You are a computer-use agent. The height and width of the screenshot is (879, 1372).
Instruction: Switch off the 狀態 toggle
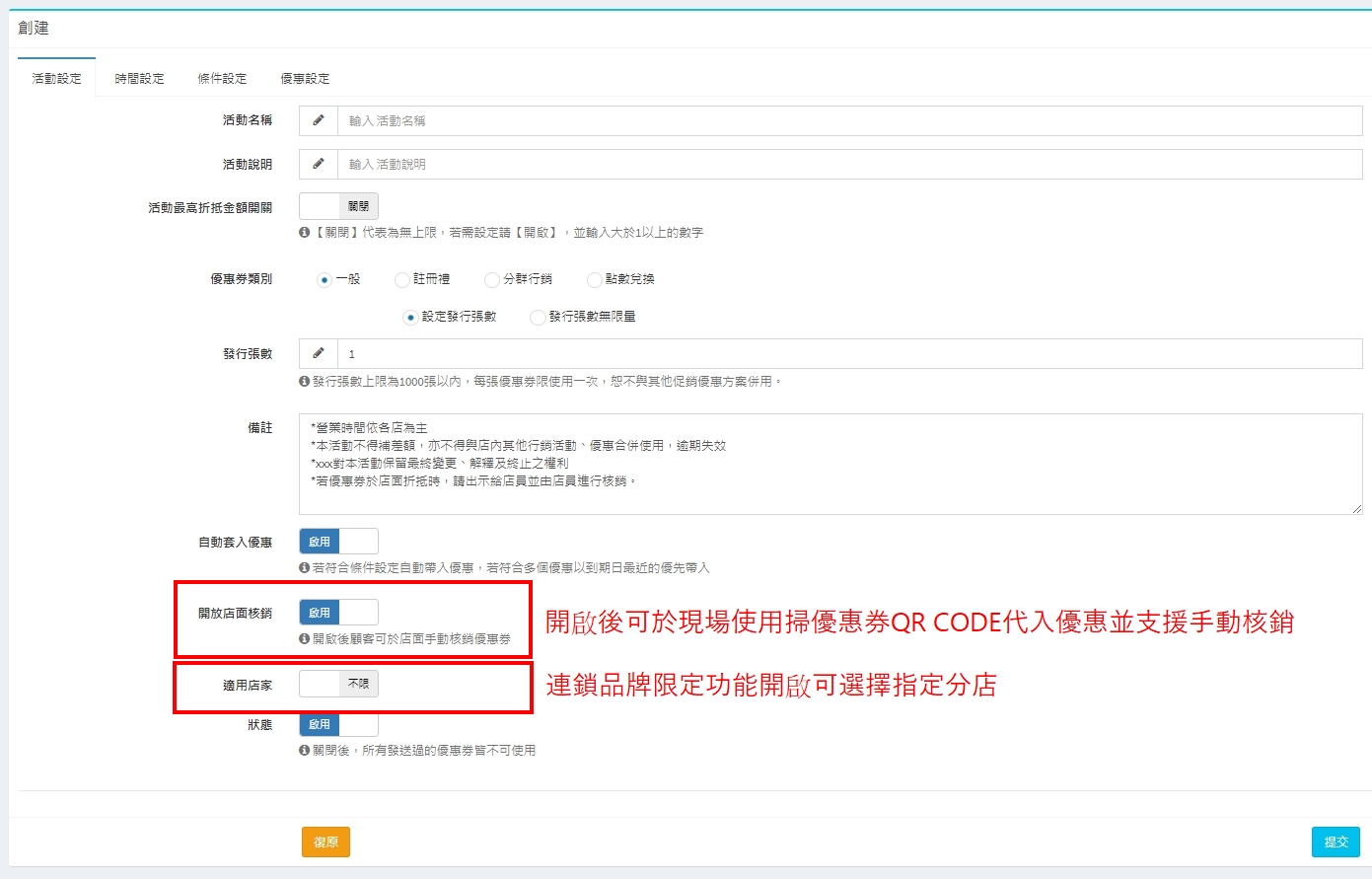(338, 724)
